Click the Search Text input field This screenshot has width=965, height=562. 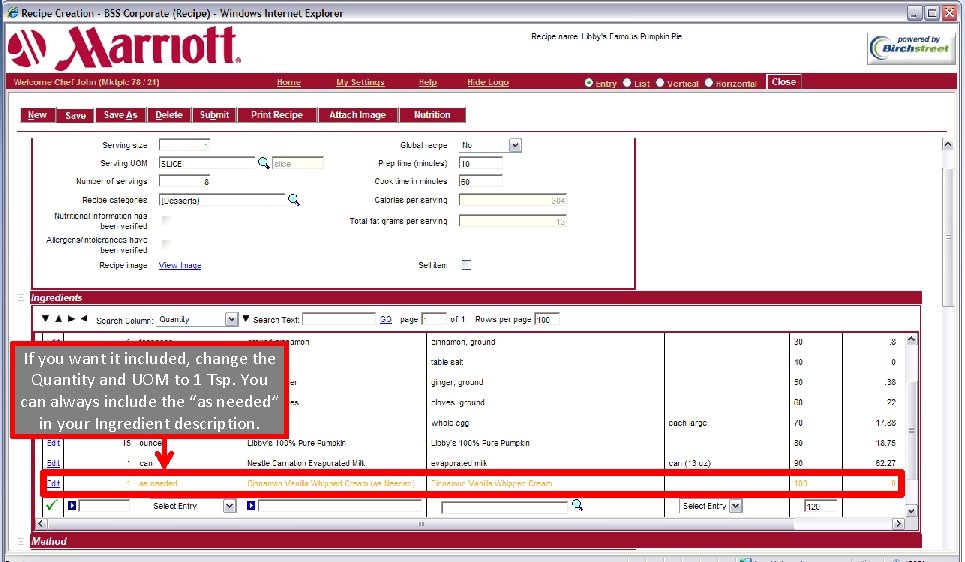pyautogui.click(x=338, y=319)
